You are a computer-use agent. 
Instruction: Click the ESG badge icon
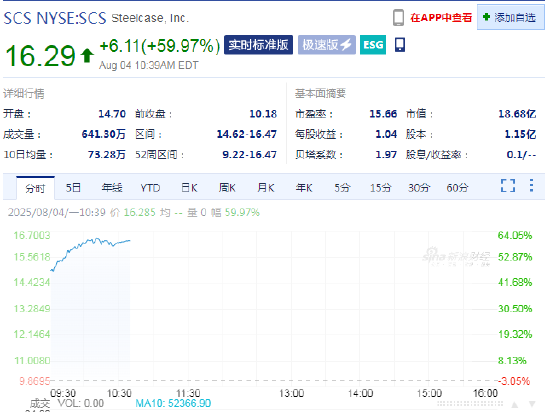[373, 45]
